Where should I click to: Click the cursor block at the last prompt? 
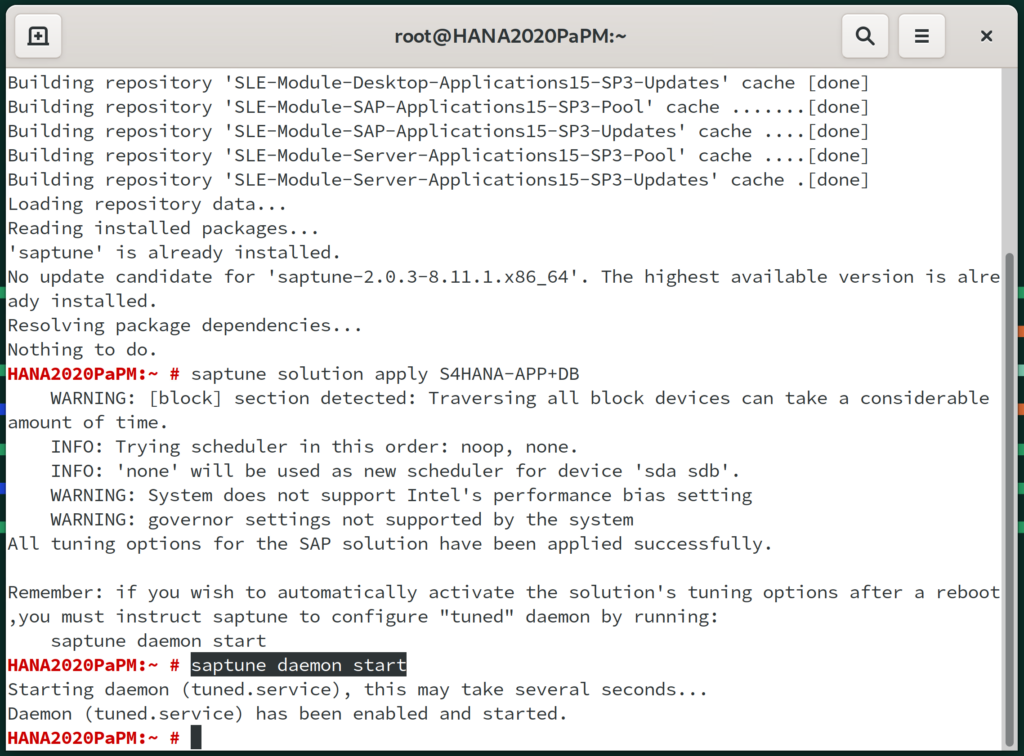point(196,738)
